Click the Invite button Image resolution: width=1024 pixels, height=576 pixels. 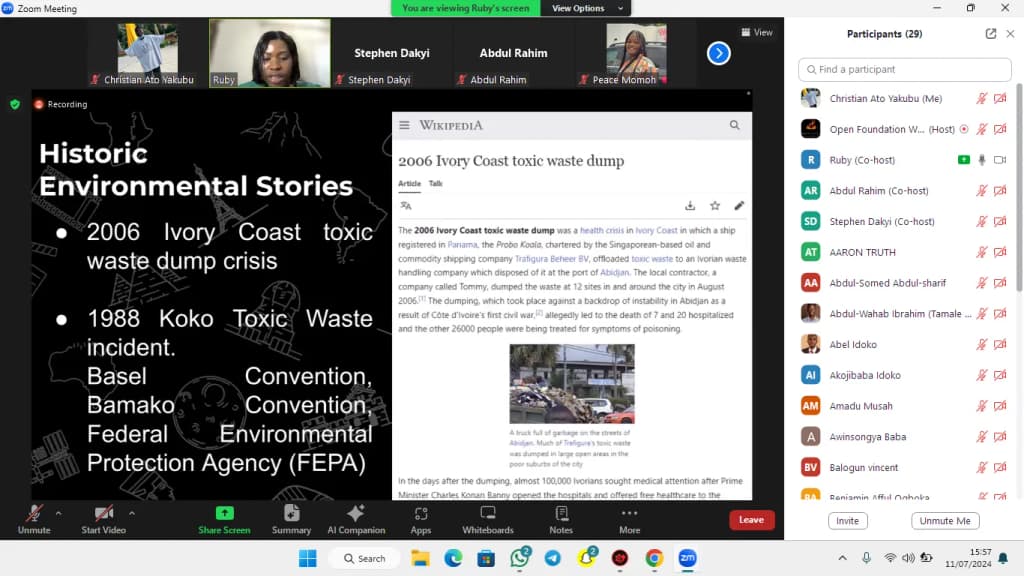click(848, 520)
